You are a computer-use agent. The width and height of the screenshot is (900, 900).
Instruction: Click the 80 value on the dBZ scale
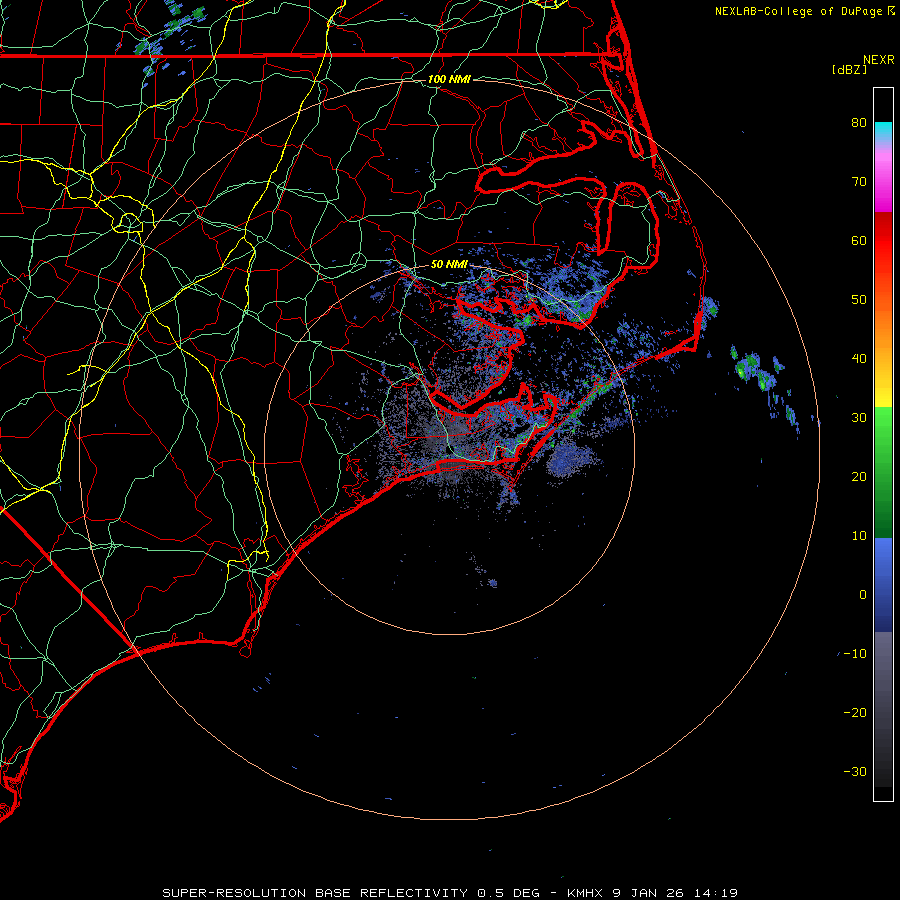(859, 122)
